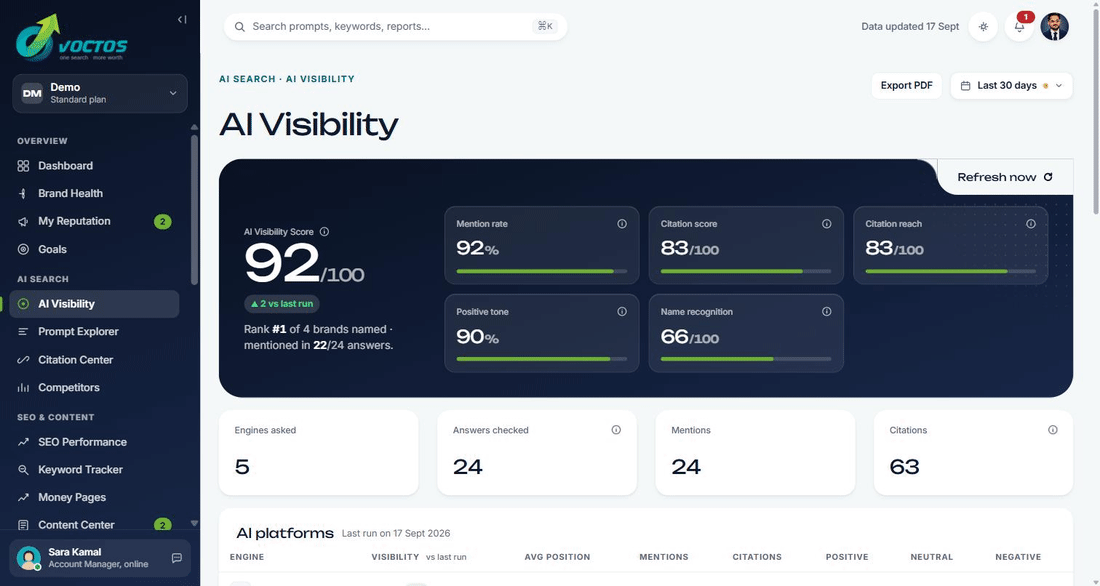1100x586 pixels.
Task: Open the Last 30 days date dropdown
Action: point(1012,86)
